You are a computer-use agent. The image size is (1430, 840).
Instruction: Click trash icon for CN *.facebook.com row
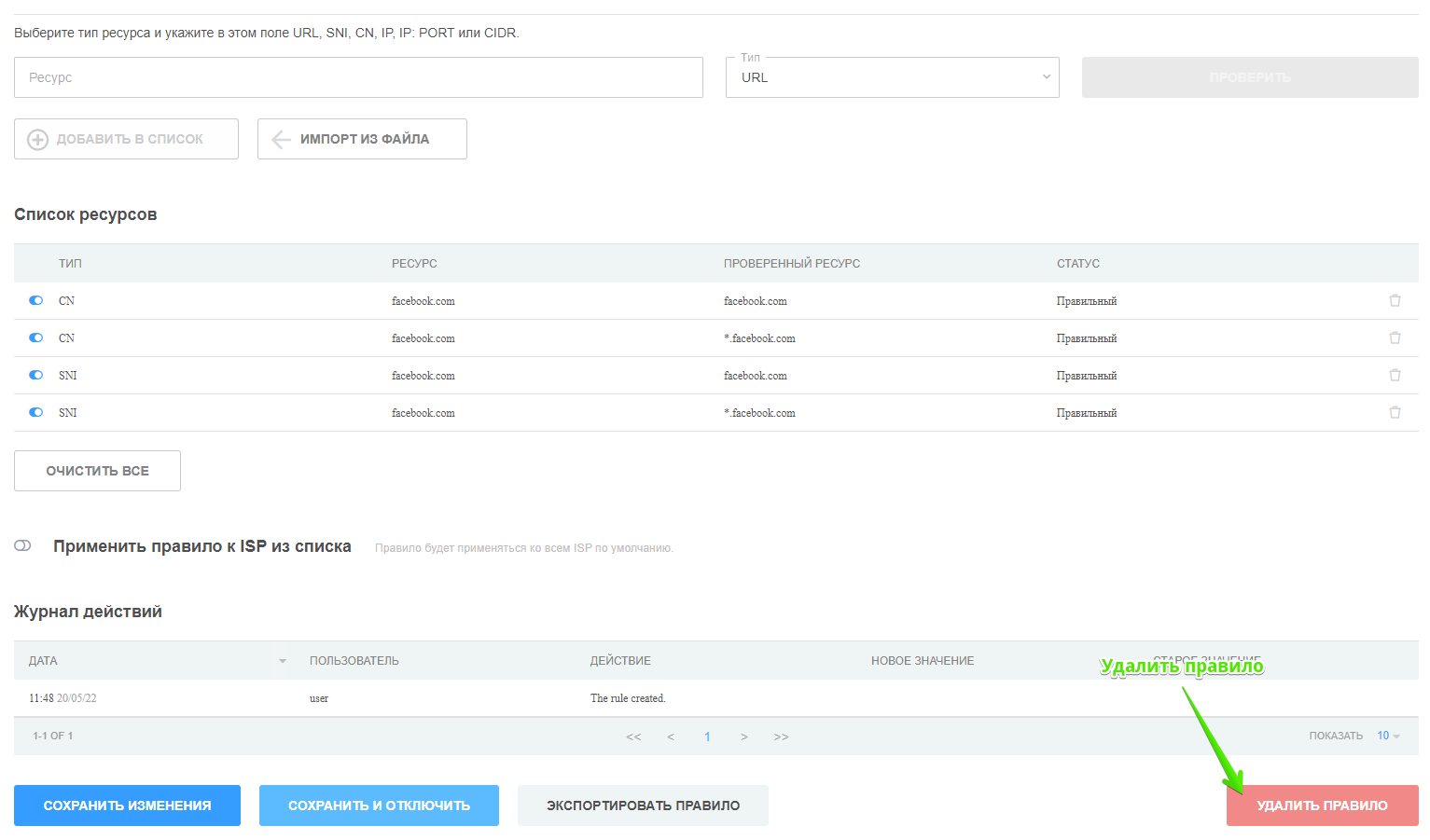[1395, 337]
